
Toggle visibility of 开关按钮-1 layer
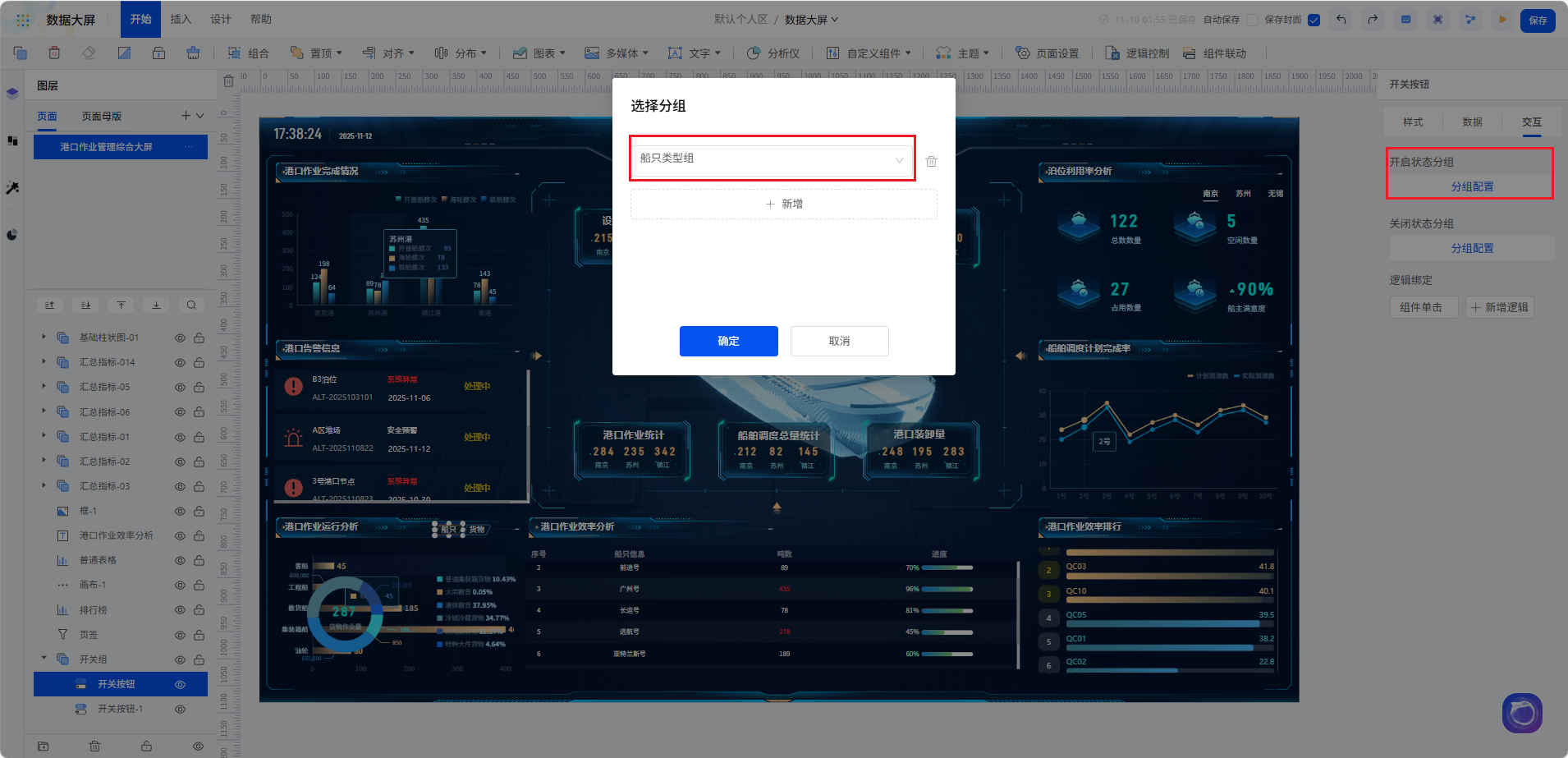(180, 710)
